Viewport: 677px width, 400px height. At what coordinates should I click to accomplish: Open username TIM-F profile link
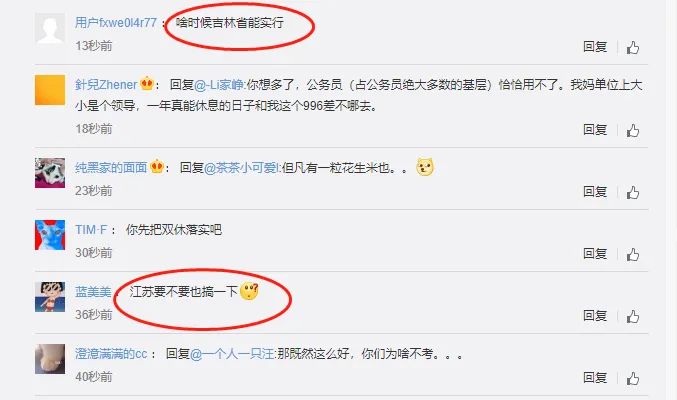coord(91,229)
